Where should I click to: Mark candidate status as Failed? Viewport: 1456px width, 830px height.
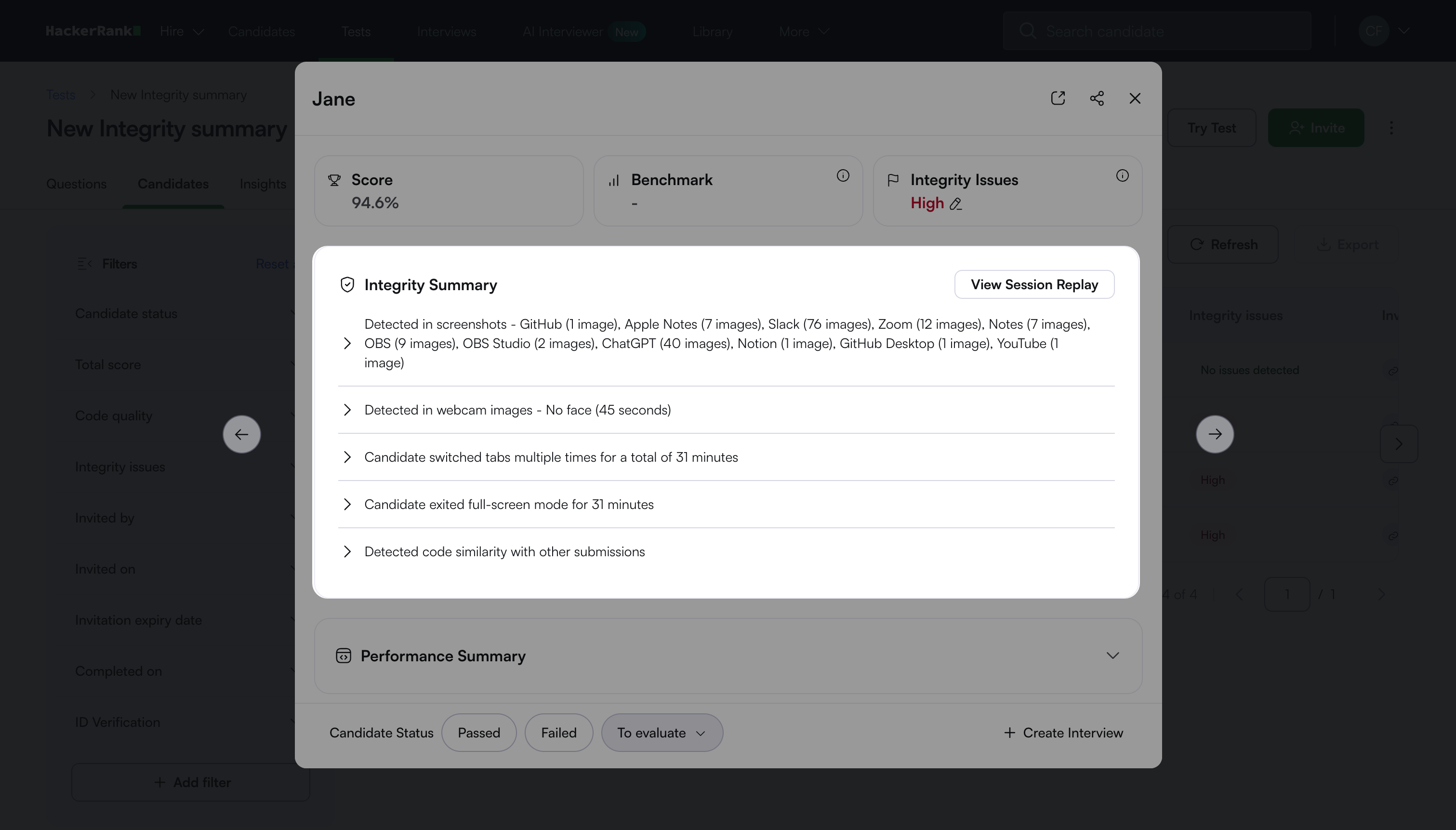coord(558,733)
